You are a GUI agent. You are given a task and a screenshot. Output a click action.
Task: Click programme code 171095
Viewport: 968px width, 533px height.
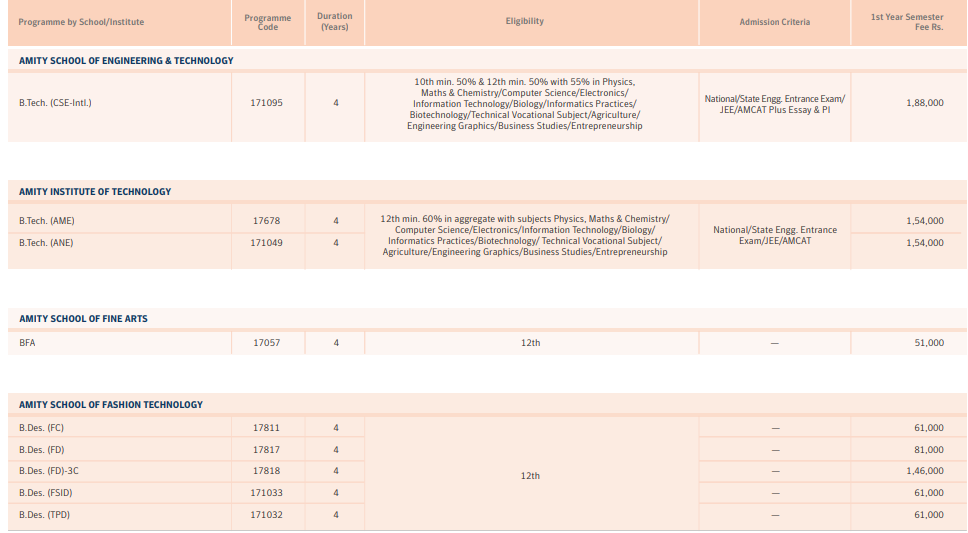267,103
